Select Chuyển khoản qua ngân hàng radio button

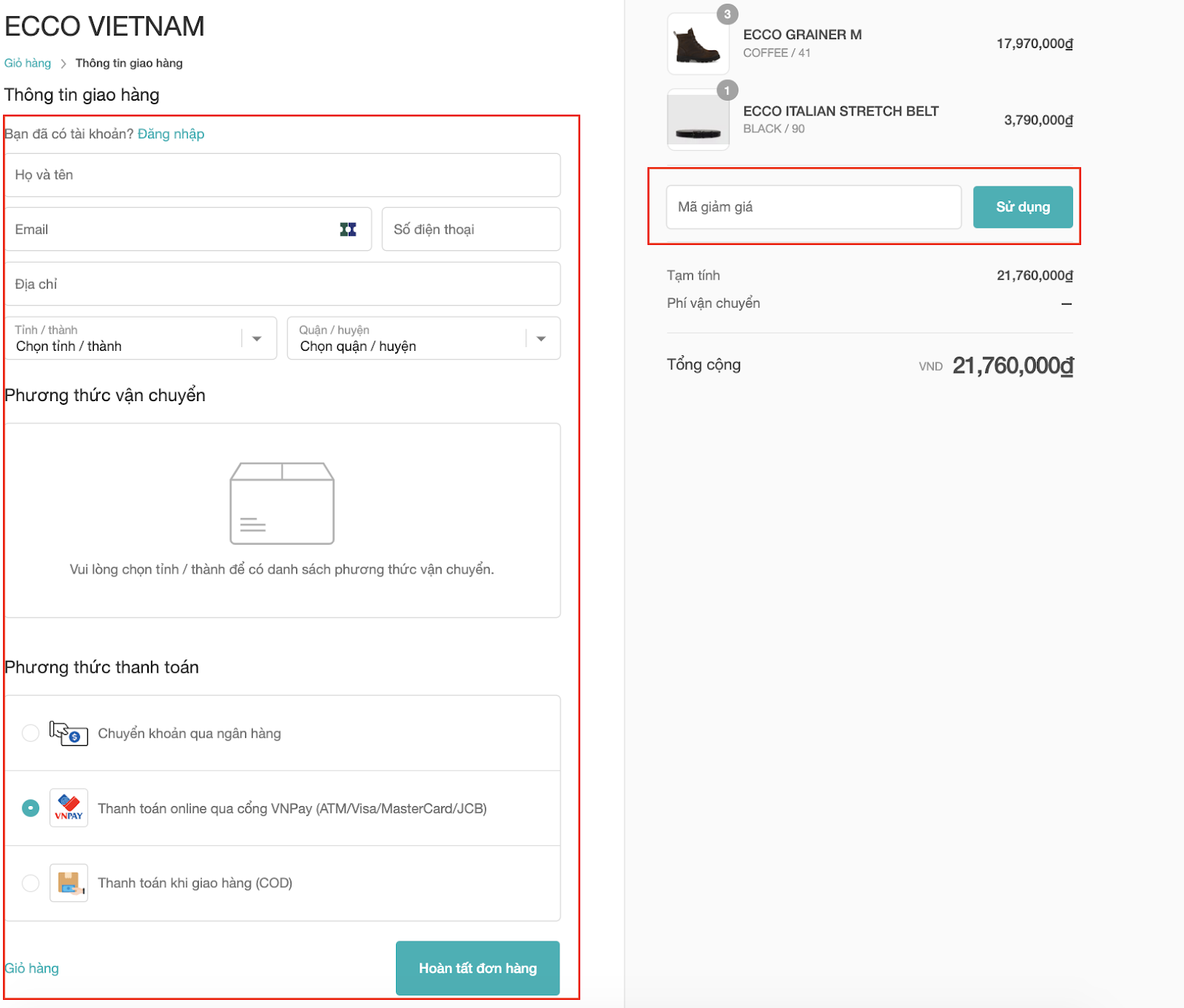(x=30, y=733)
